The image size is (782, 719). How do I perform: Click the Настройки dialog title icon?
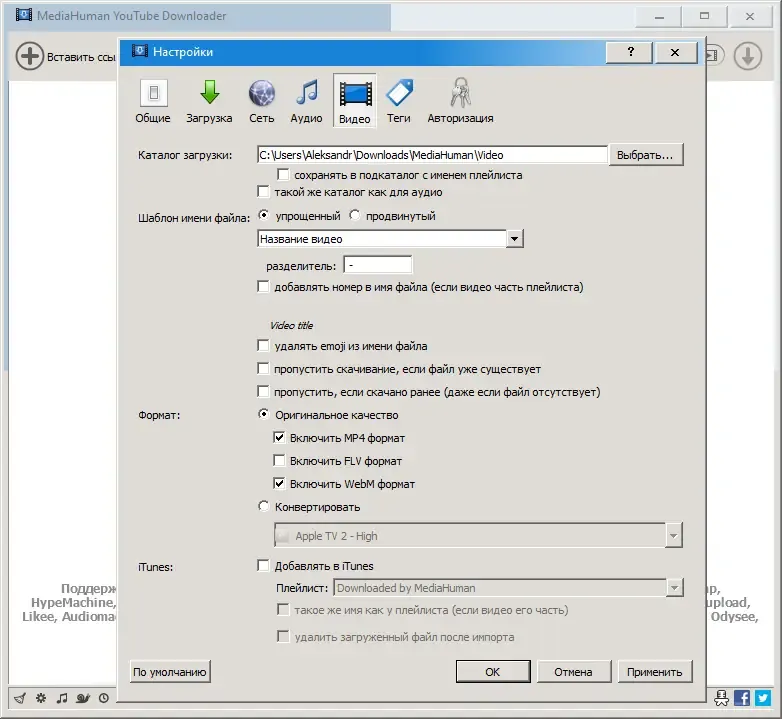pyautogui.click(x=140, y=51)
